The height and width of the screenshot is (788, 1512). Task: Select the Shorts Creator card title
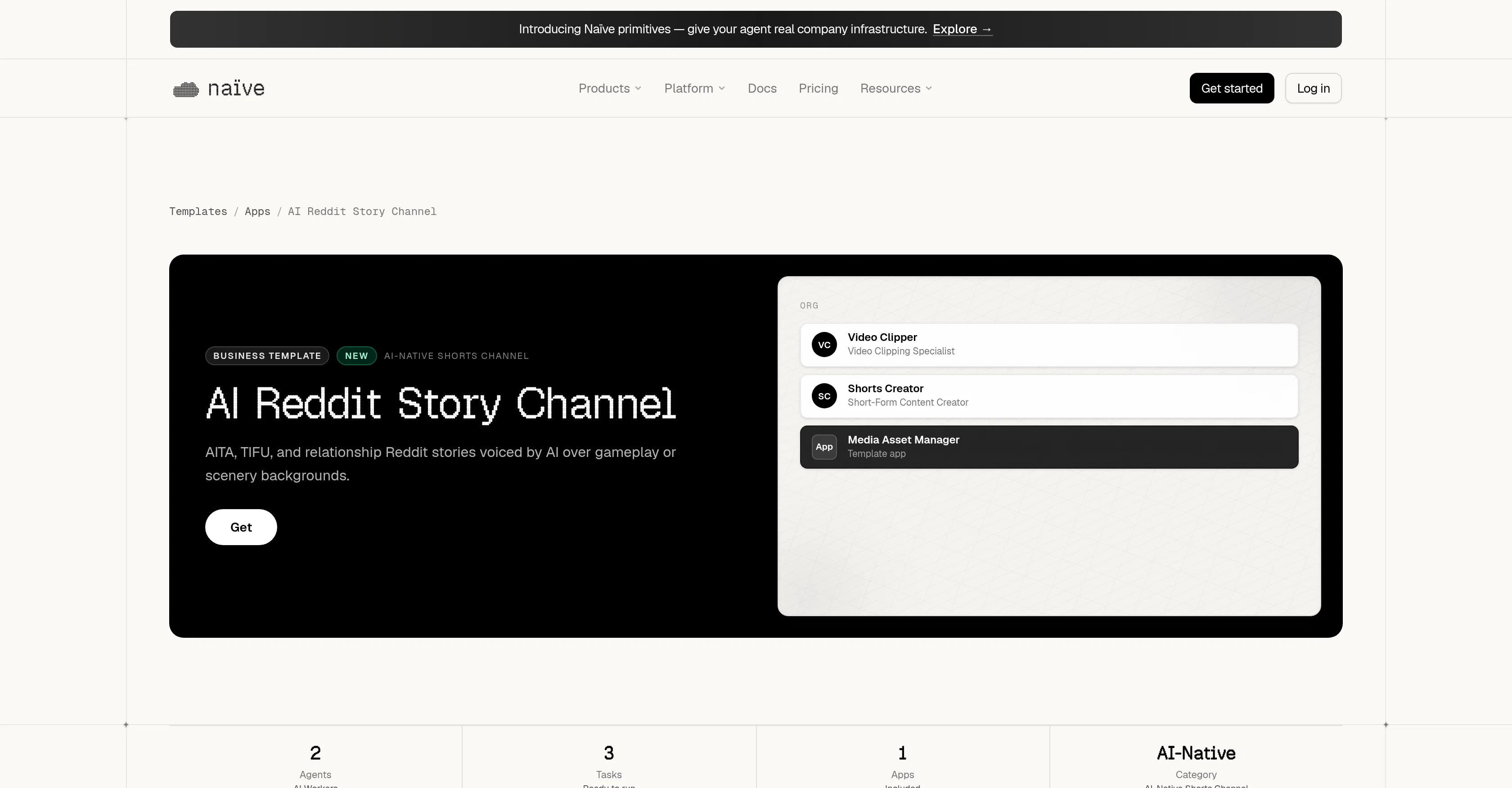click(885, 389)
